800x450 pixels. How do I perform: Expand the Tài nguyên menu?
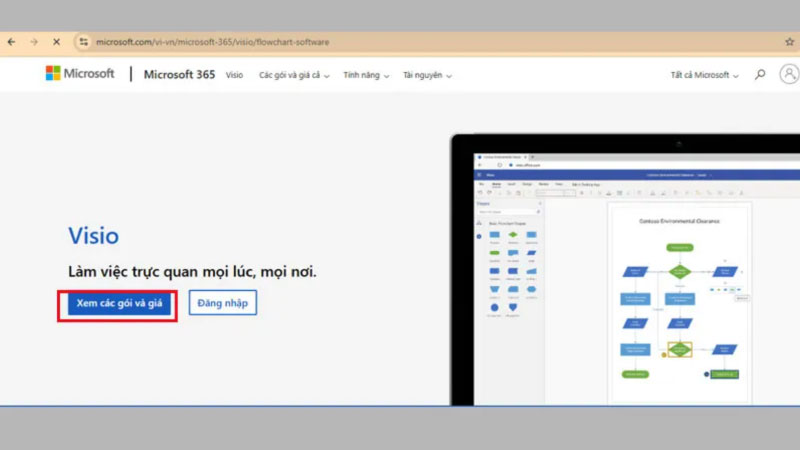click(427, 75)
